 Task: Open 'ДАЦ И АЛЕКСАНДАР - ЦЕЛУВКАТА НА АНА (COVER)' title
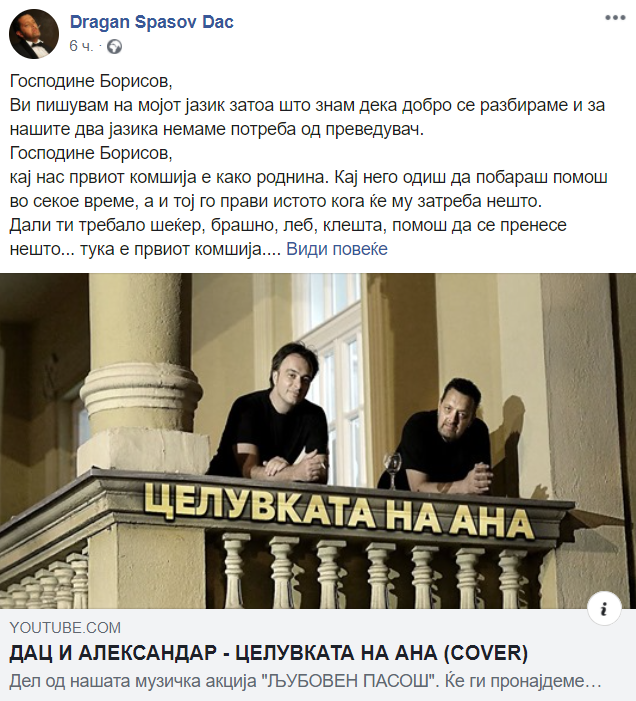point(269,653)
